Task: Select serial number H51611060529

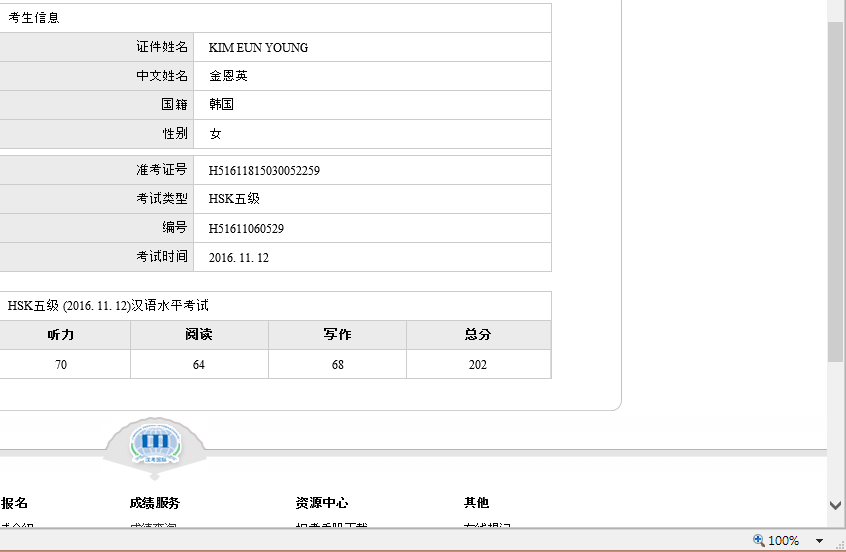Action: 246,229
